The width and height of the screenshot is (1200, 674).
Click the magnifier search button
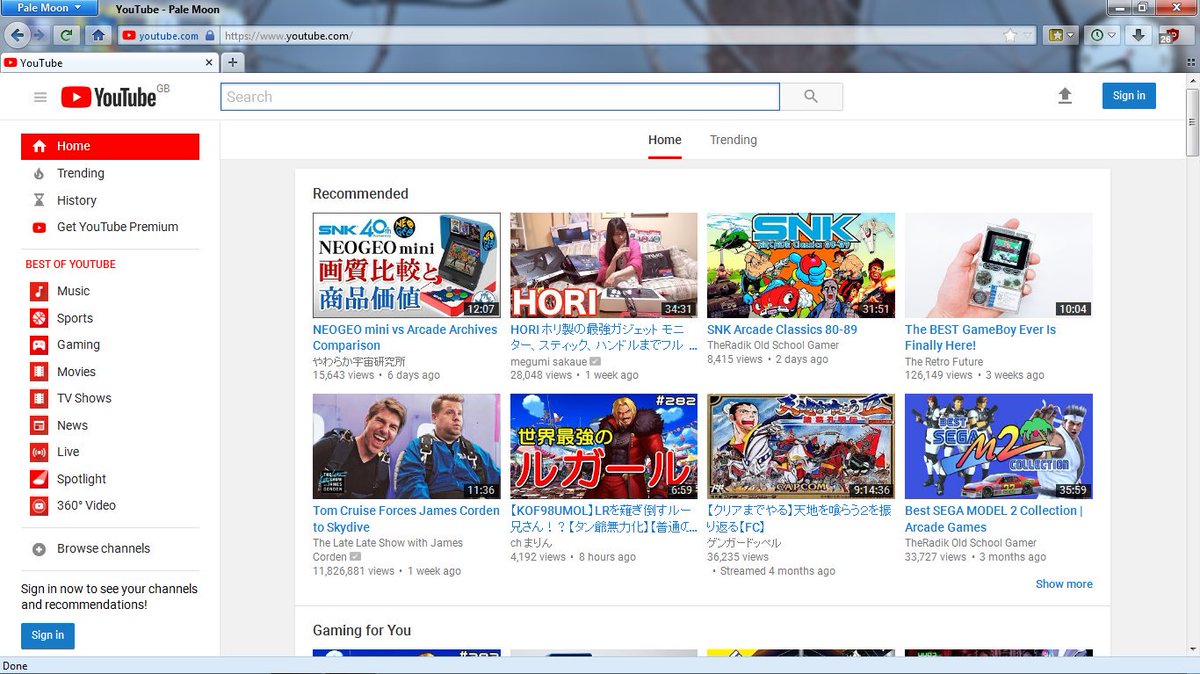point(811,97)
